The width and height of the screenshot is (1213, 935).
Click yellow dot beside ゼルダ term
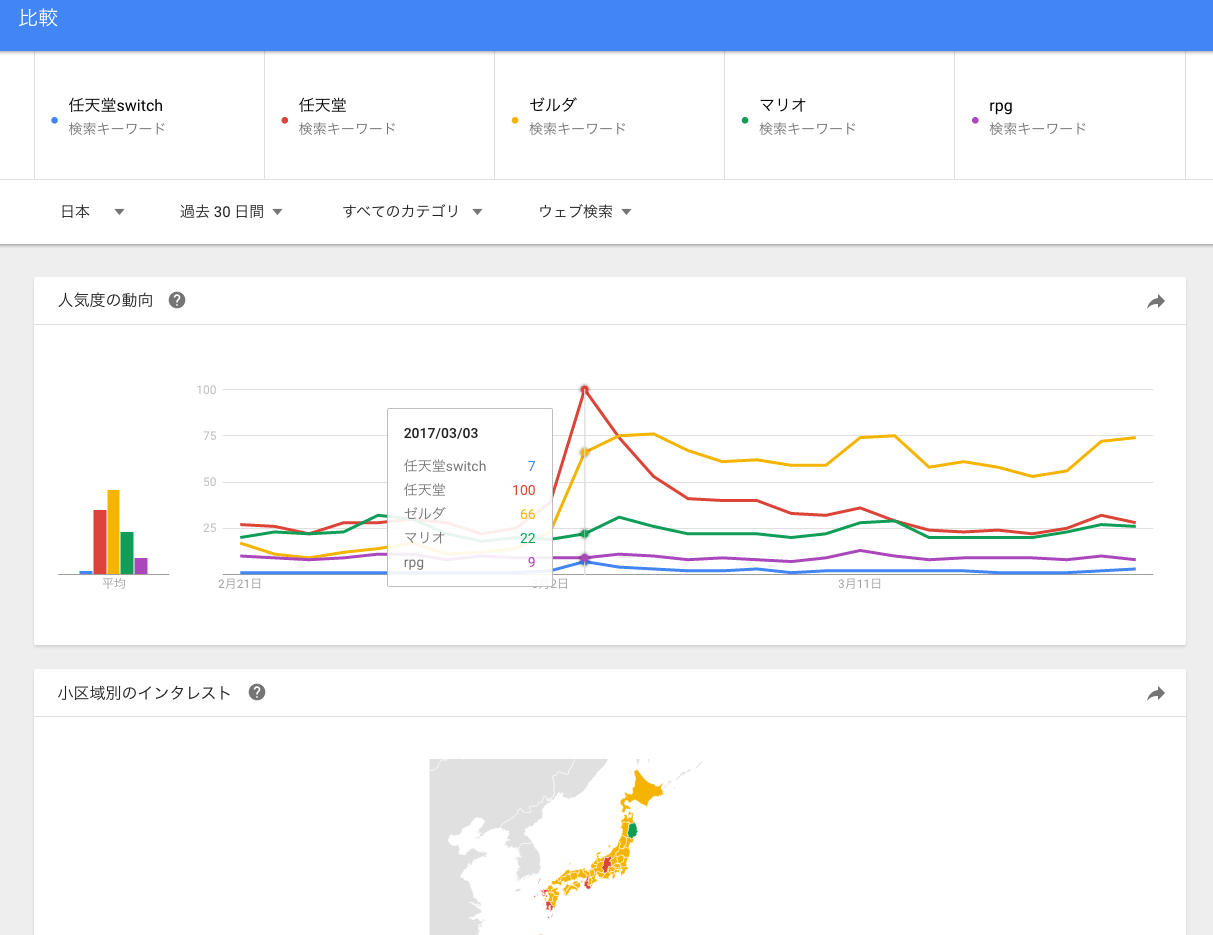515,121
